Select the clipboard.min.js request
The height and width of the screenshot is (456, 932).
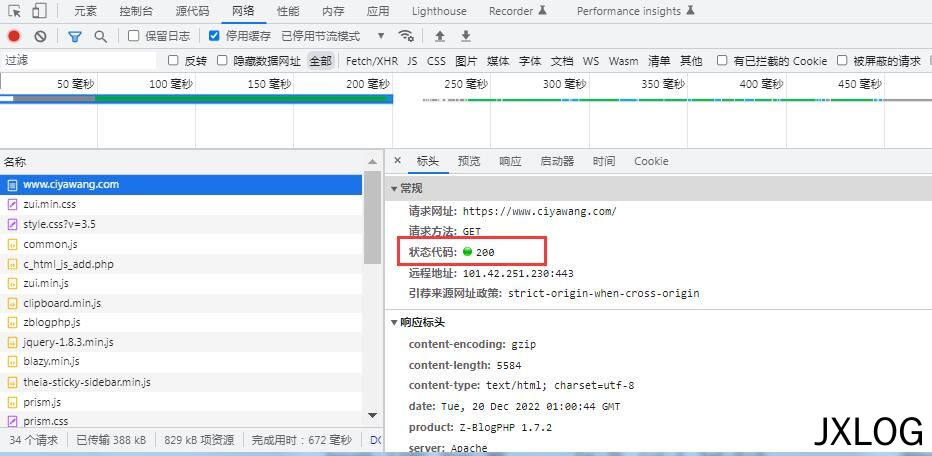click(181, 303)
